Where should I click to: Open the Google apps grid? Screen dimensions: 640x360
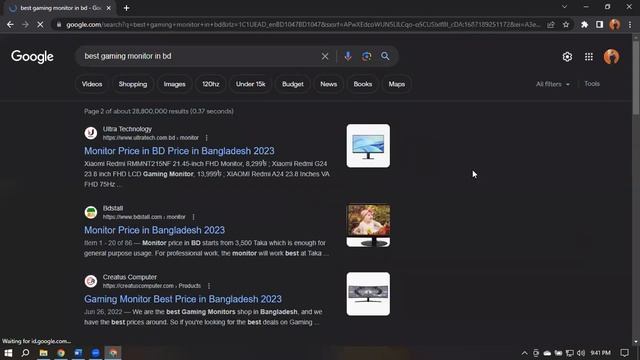[x=589, y=57]
